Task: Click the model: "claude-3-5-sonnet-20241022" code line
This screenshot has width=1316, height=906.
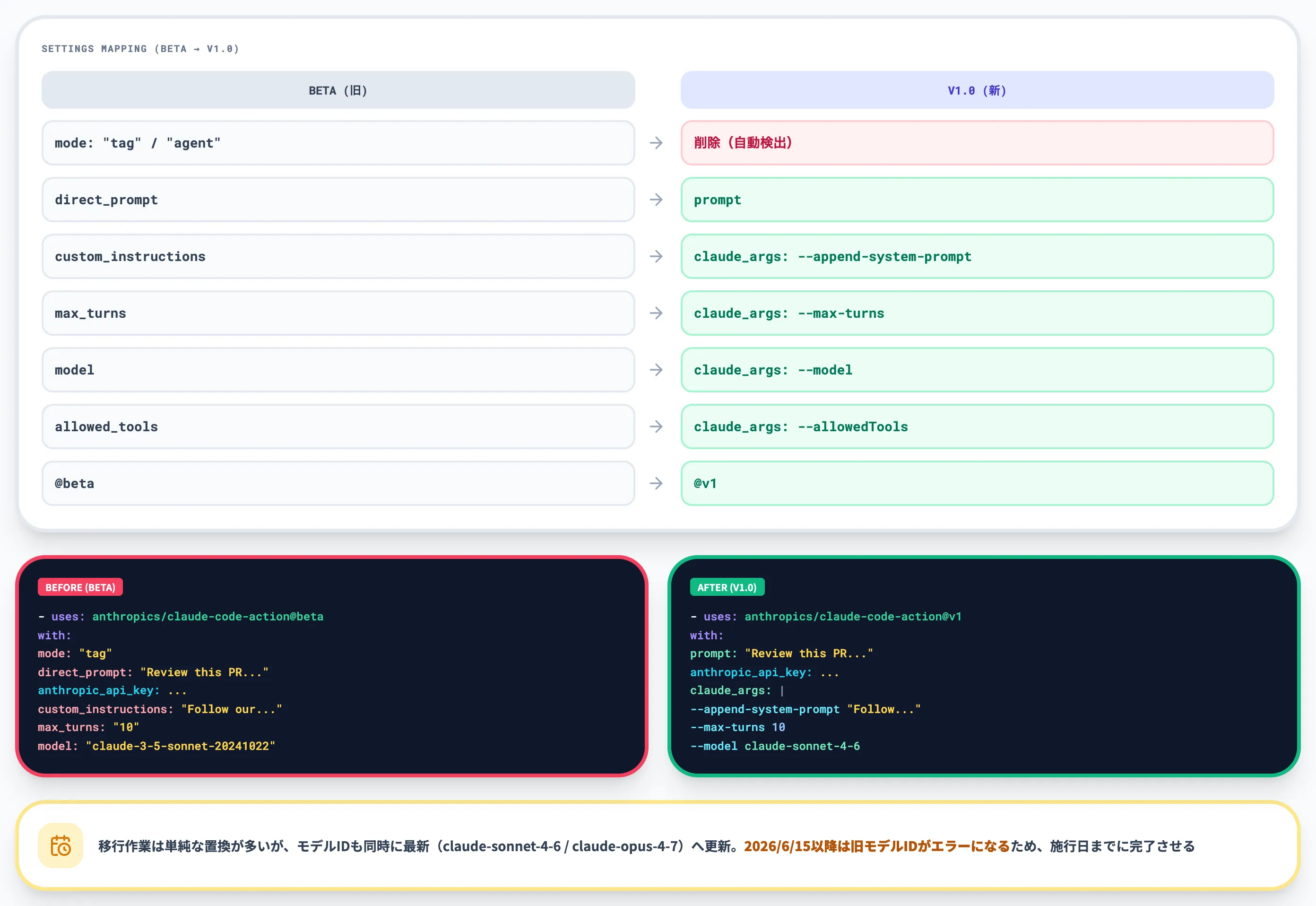Action: pyautogui.click(x=156, y=746)
